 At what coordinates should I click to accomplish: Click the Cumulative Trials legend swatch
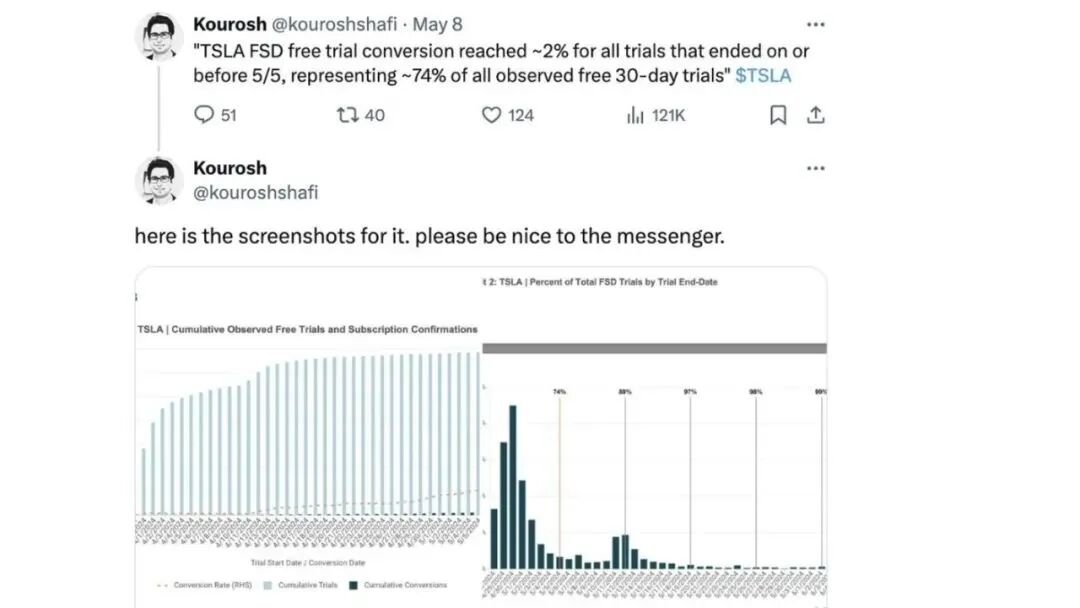(267, 585)
